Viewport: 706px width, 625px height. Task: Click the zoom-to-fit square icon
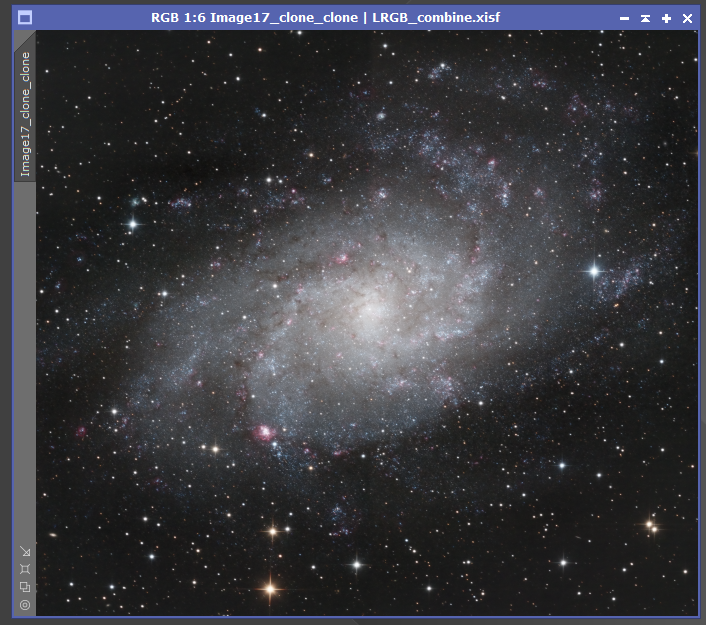pos(25,569)
